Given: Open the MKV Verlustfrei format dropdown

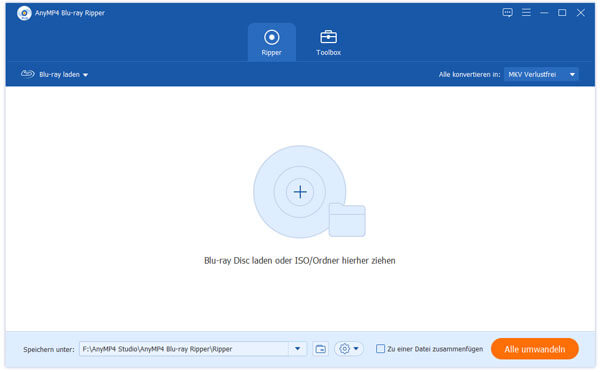Looking at the screenshot, I should (x=541, y=74).
